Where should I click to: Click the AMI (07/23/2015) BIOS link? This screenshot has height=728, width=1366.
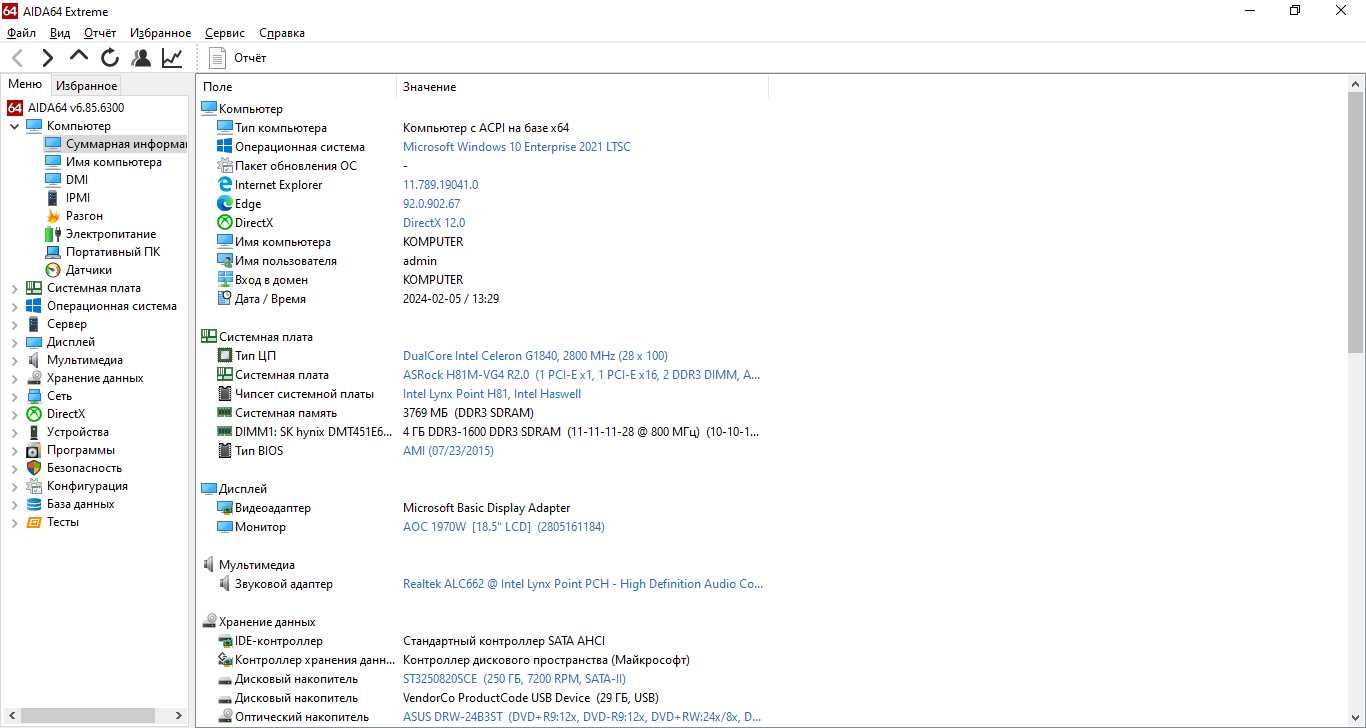coord(448,451)
